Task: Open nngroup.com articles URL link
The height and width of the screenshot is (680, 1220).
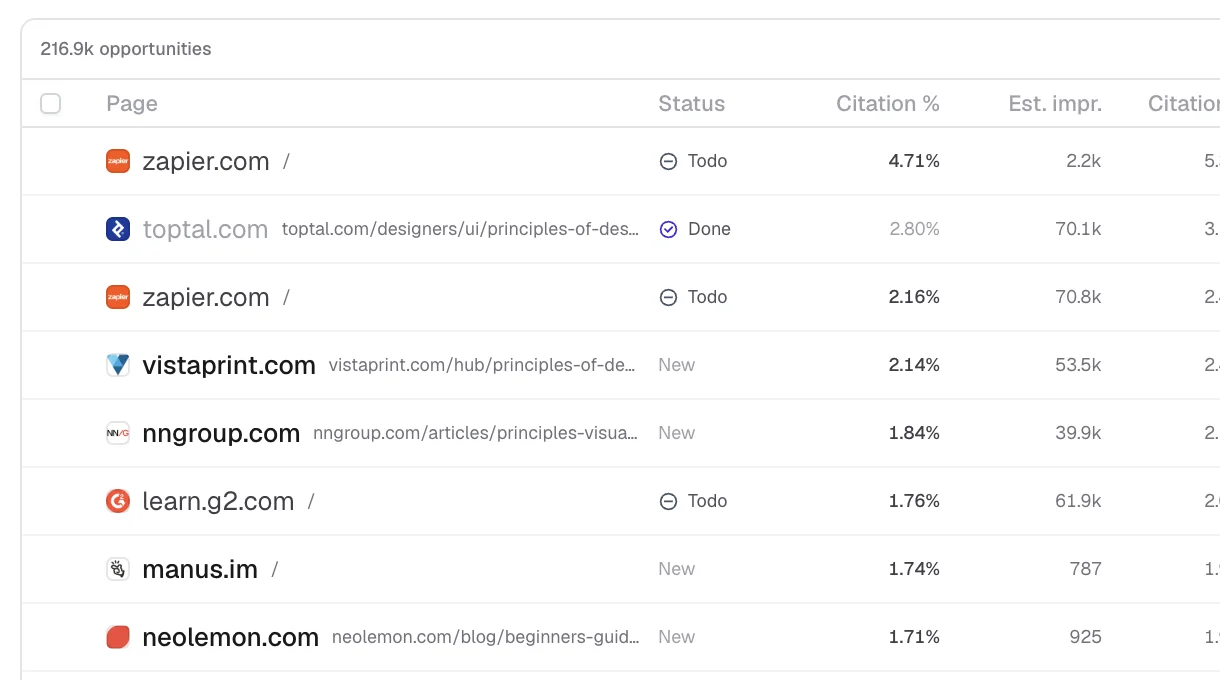Action: tap(476, 433)
